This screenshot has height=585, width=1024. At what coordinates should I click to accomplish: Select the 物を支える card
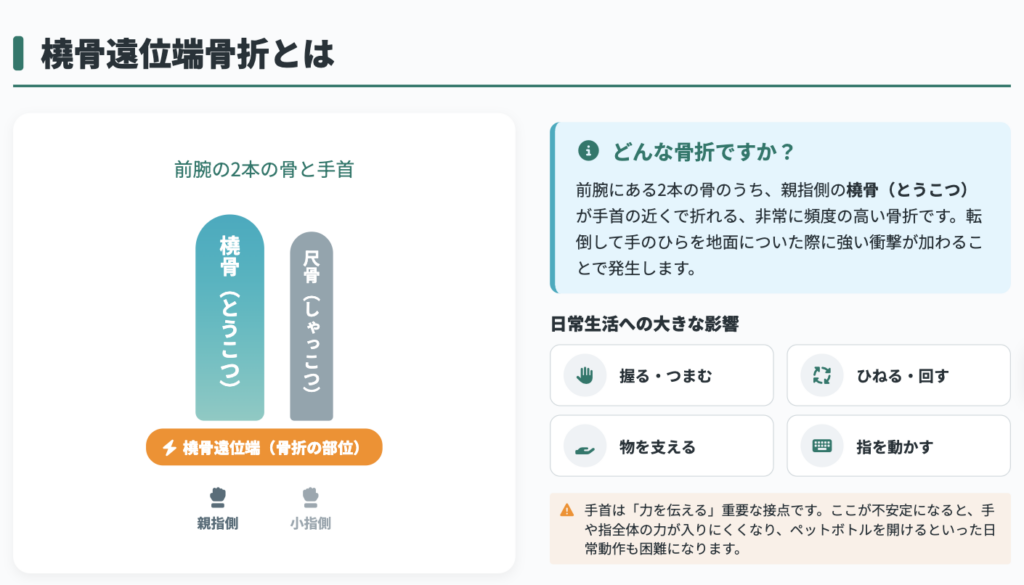(x=662, y=446)
